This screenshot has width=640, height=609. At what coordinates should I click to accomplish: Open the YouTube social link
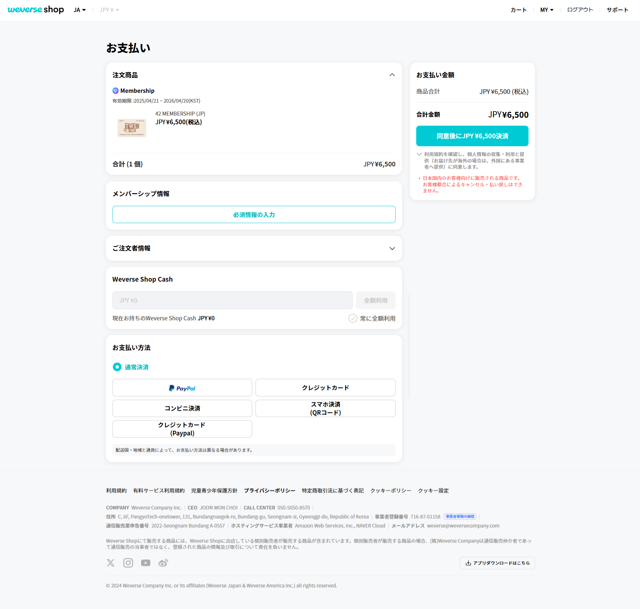point(146,563)
